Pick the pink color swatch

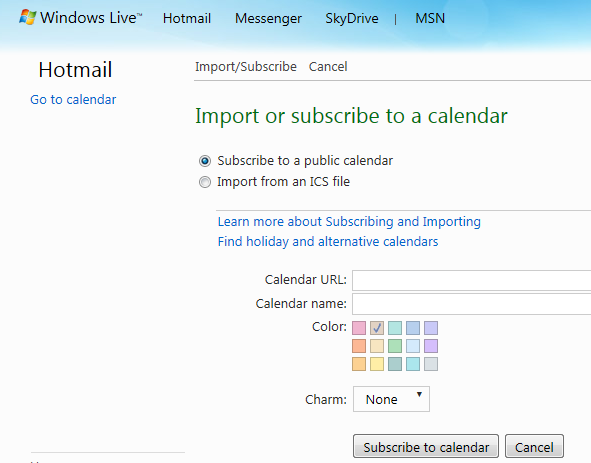(359, 328)
